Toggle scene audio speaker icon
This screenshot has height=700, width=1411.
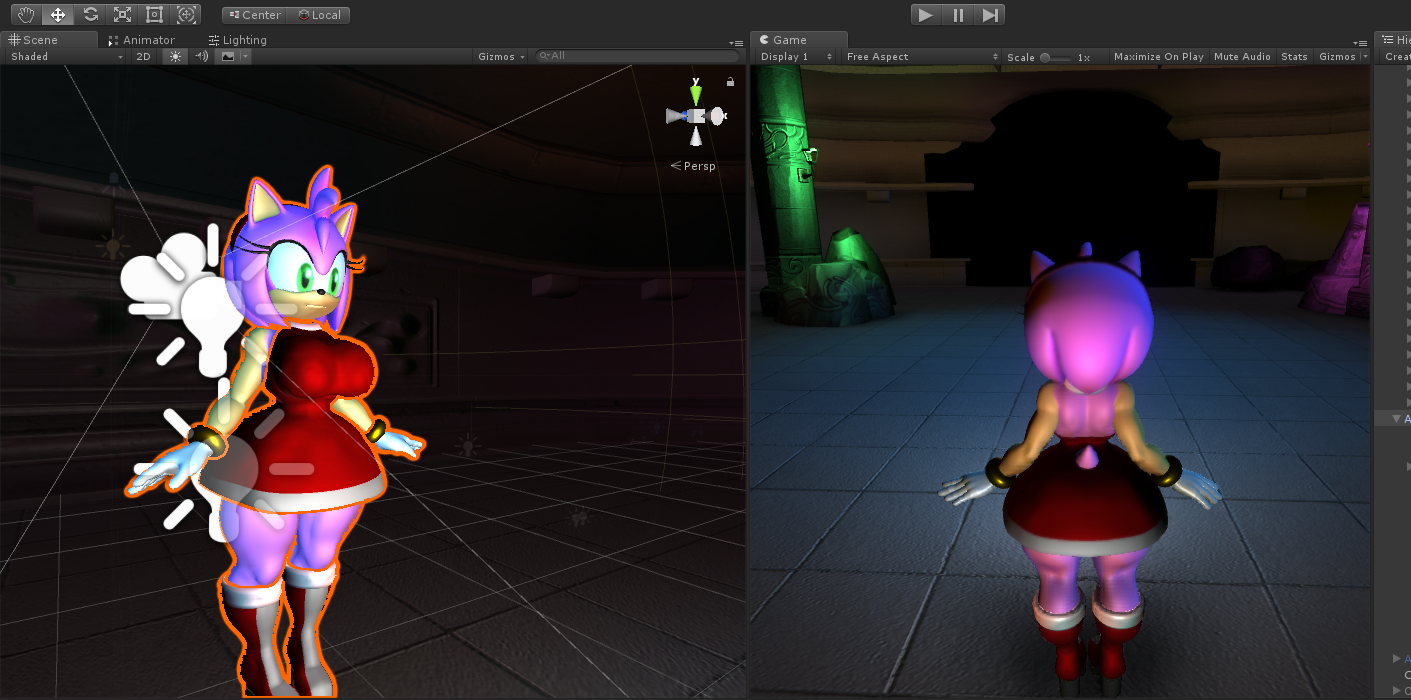point(201,57)
